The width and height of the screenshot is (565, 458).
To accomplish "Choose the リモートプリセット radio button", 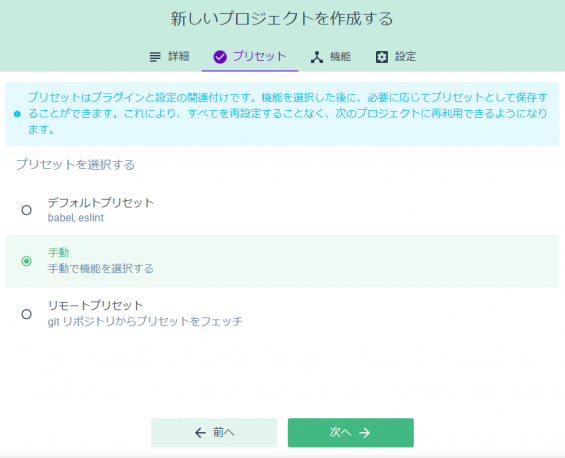I will (x=26, y=314).
